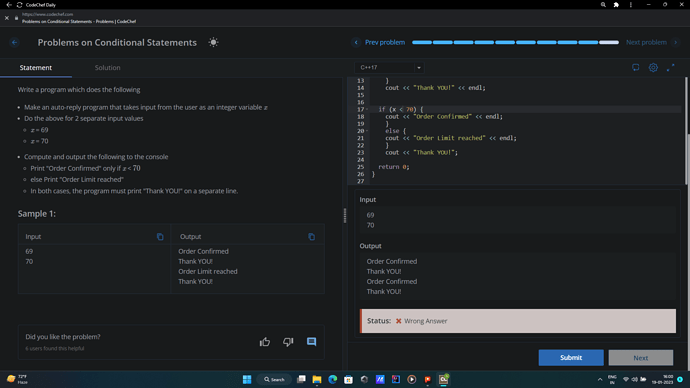Open File Explorer from the taskbar
The image size is (690, 388).
point(317,379)
